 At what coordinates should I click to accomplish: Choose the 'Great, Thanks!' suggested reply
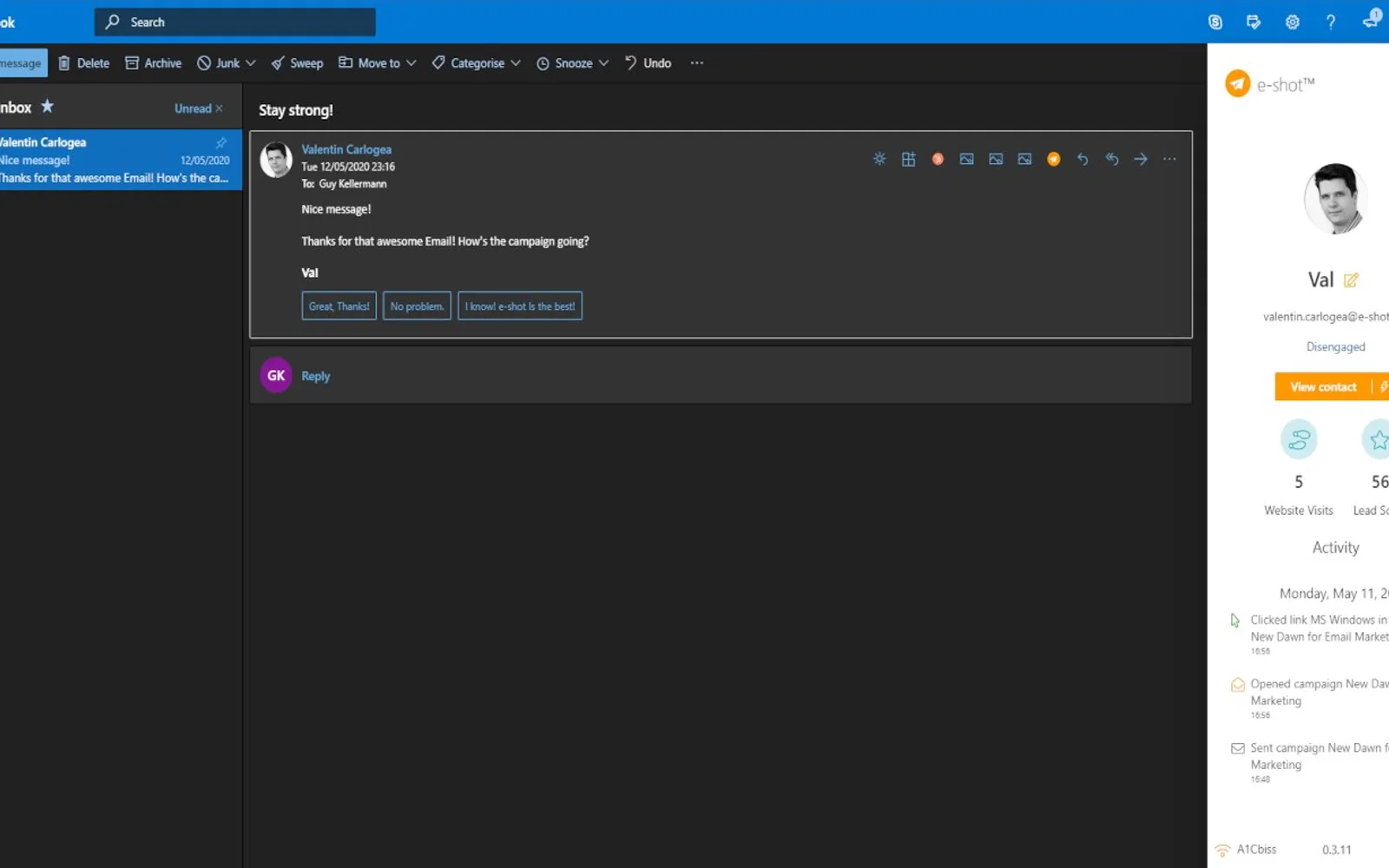(x=339, y=306)
